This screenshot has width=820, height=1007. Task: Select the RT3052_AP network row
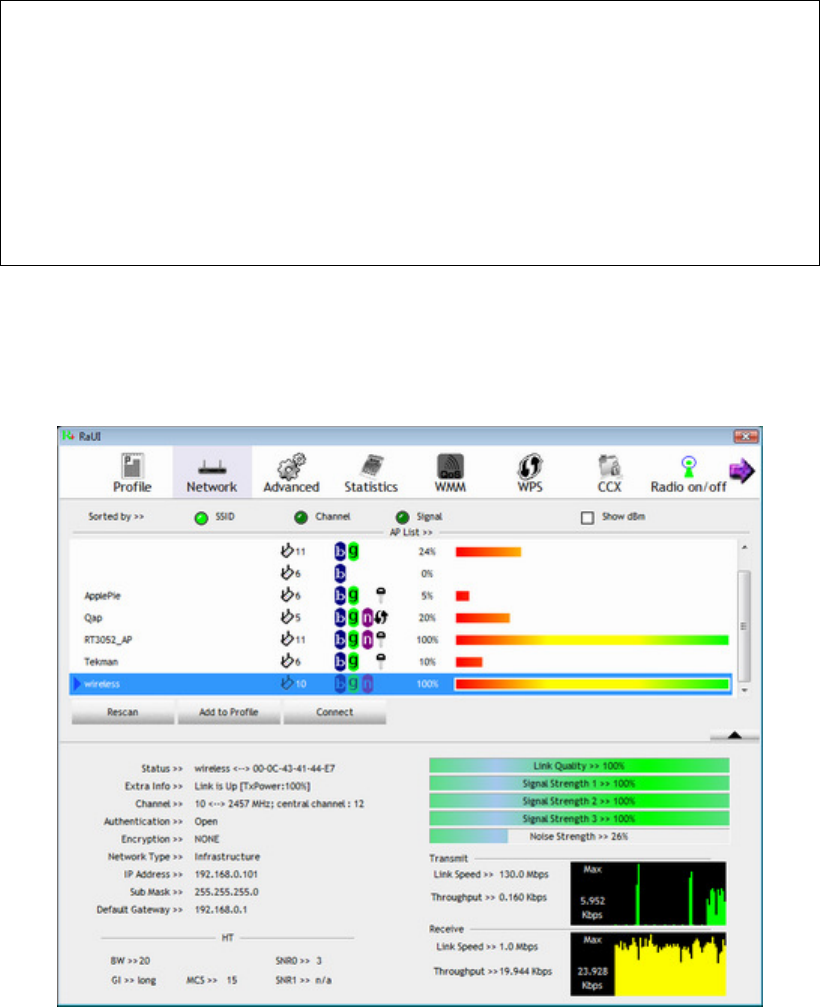click(x=401, y=640)
